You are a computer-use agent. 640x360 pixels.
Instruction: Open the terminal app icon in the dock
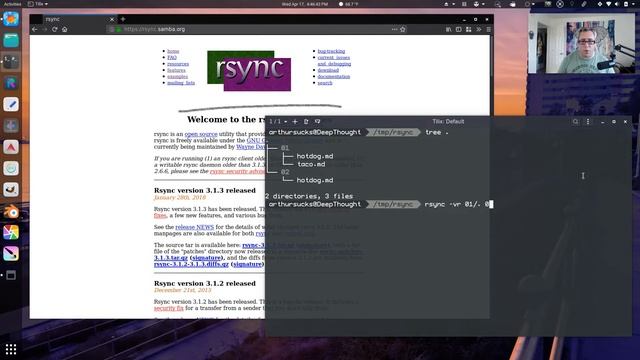[11, 62]
